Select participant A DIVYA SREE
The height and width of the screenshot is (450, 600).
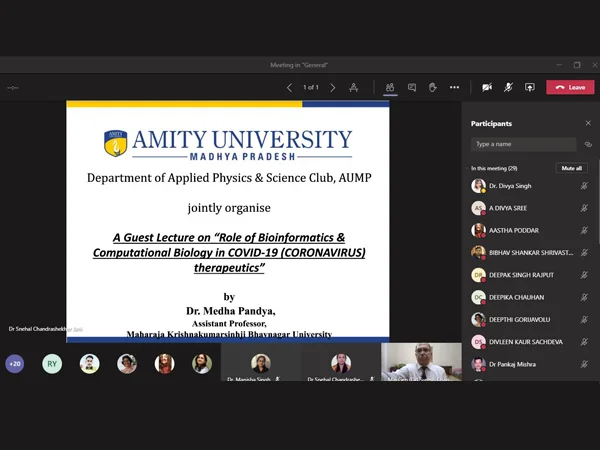[x=529, y=208]
